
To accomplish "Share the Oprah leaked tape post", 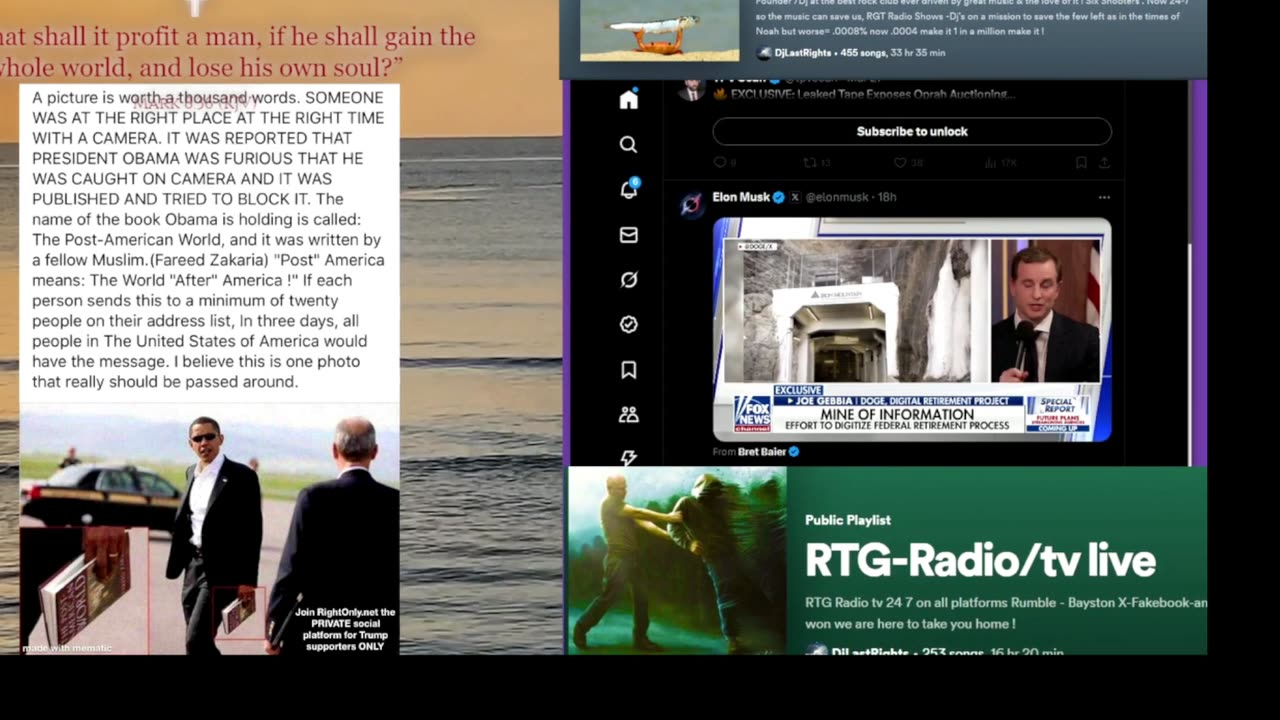I will click(1104, 162).
